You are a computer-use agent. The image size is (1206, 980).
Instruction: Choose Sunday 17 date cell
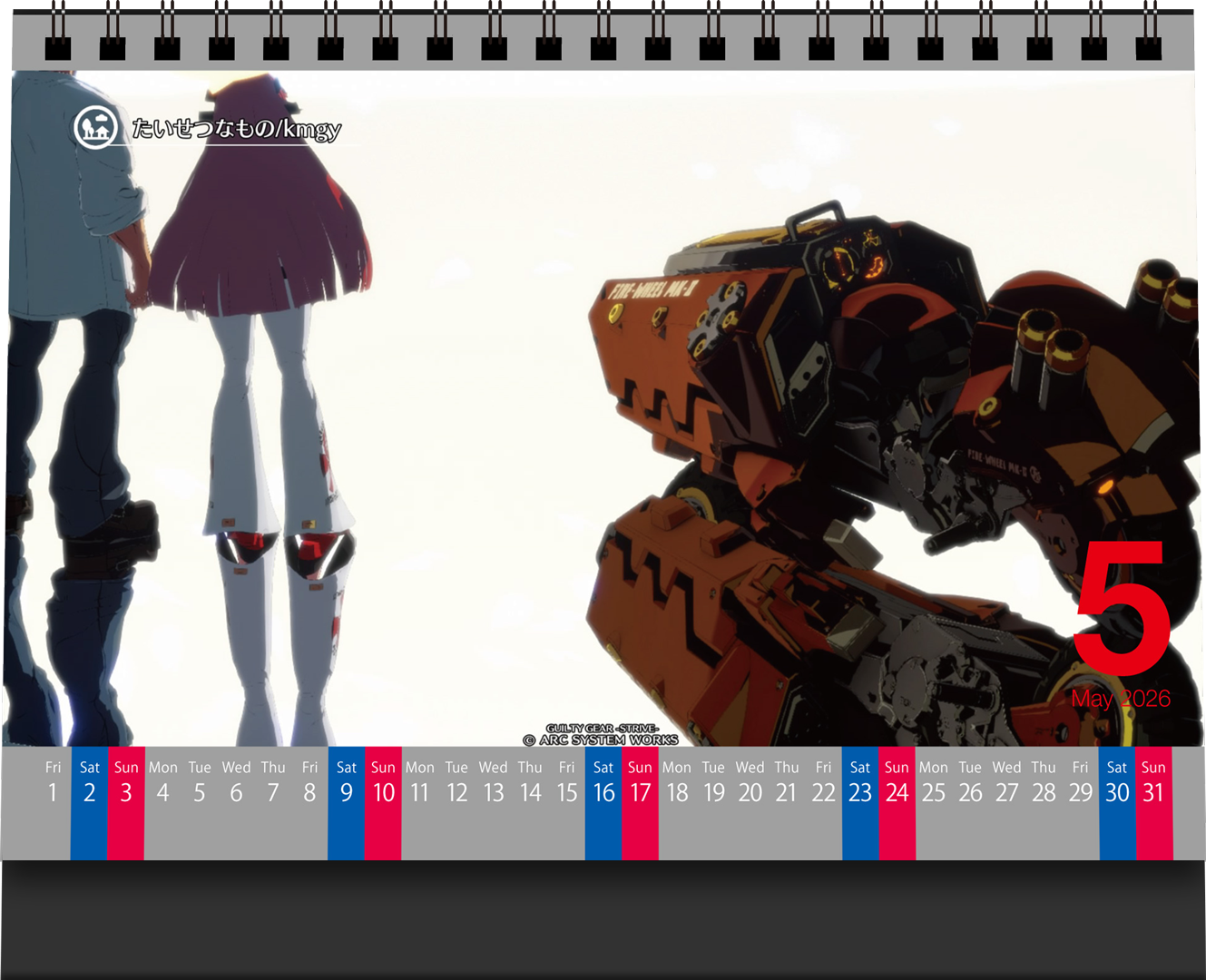point(640,784)
